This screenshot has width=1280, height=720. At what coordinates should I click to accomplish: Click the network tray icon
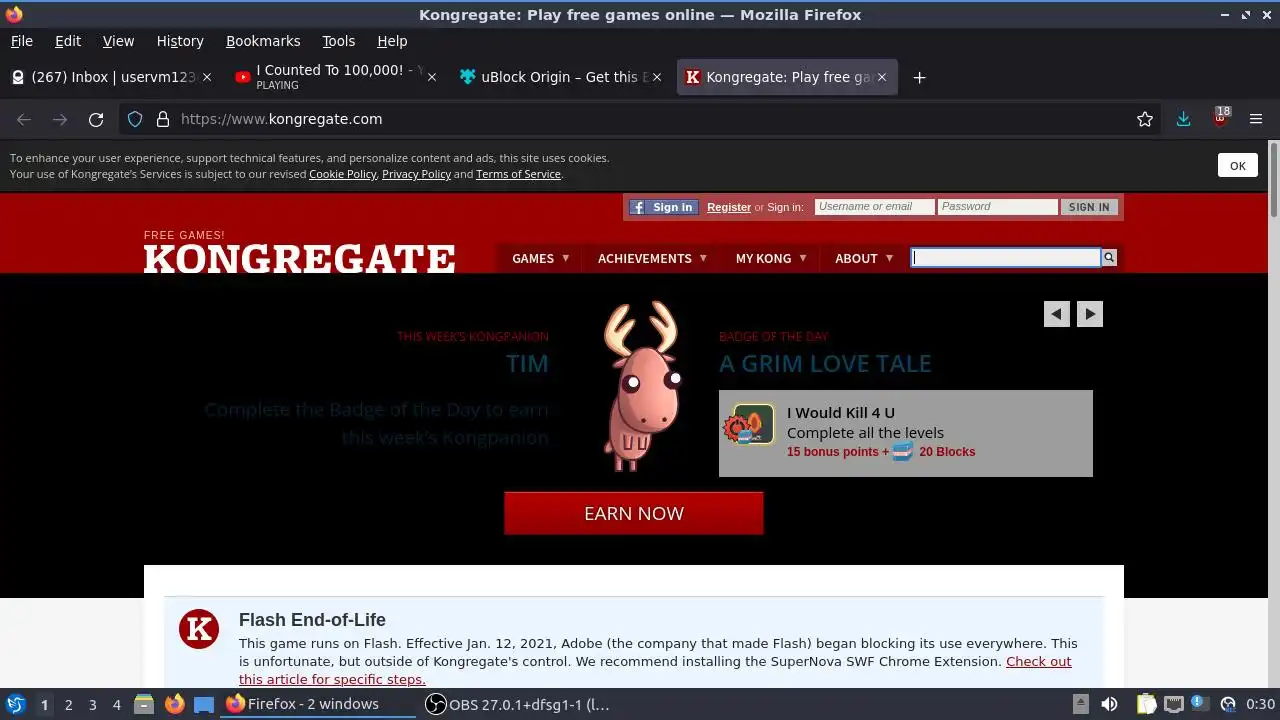1174,704
